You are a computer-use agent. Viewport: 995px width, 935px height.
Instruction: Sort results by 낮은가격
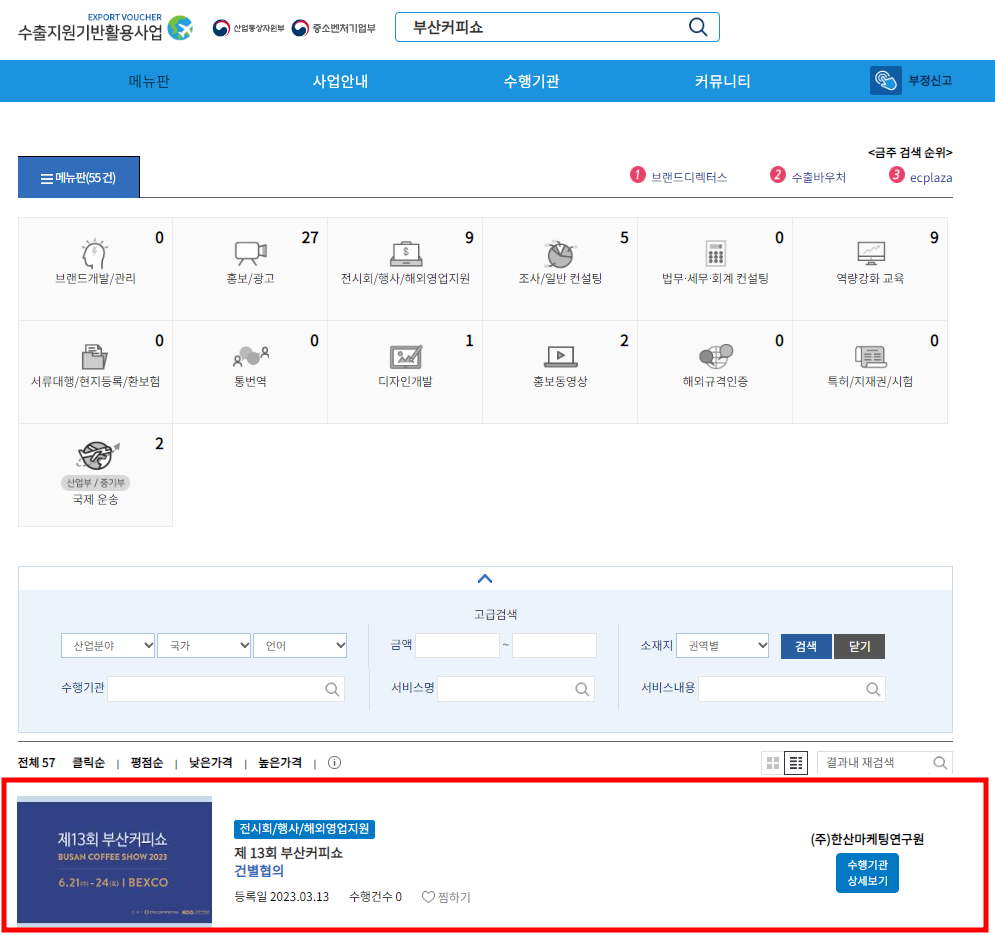(210, 762)
